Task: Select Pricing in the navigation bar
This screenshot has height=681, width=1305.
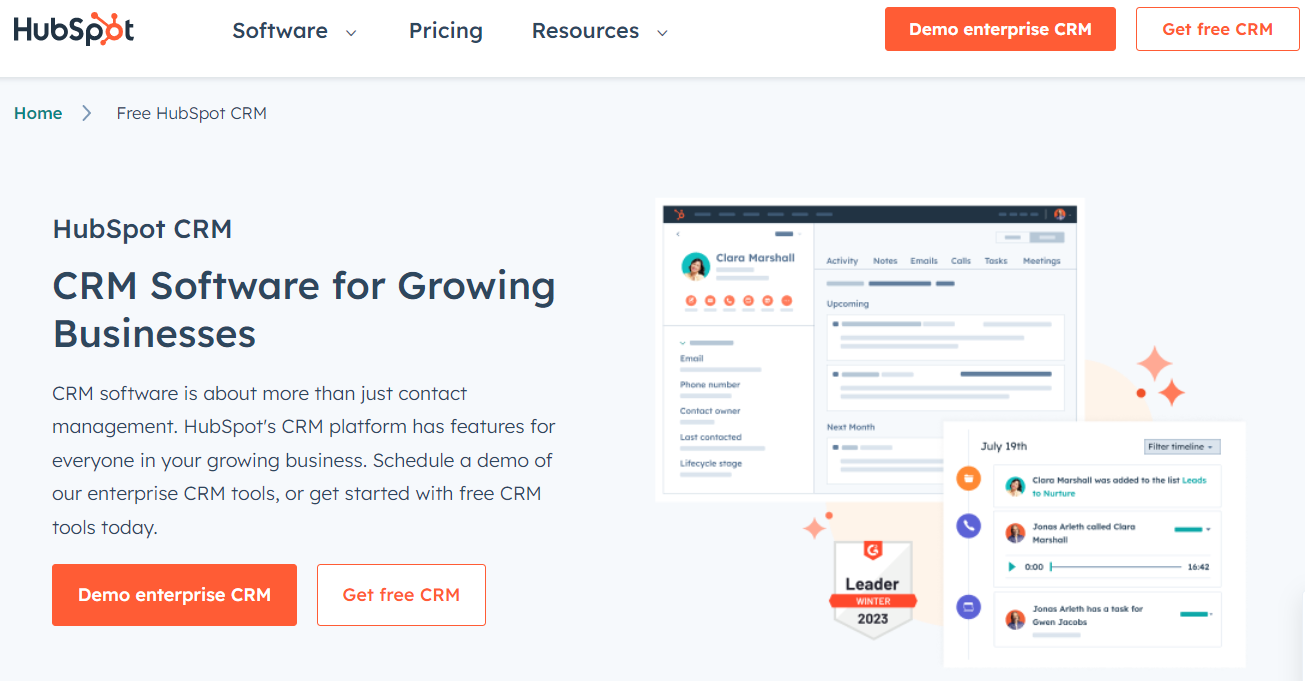Action: coord(445,31)
